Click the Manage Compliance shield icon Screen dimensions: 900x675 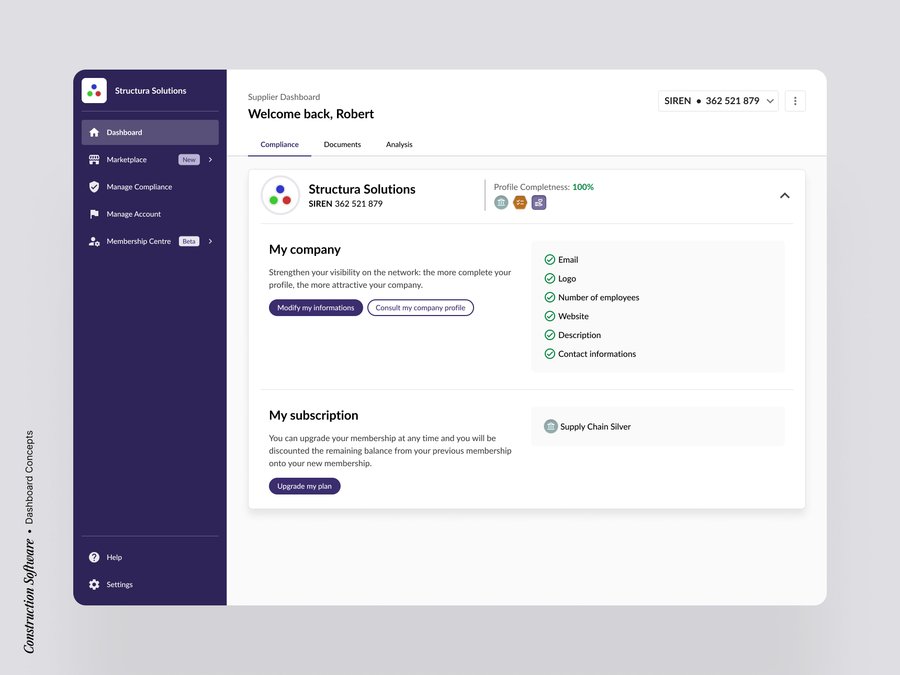(x=94, y=187)
